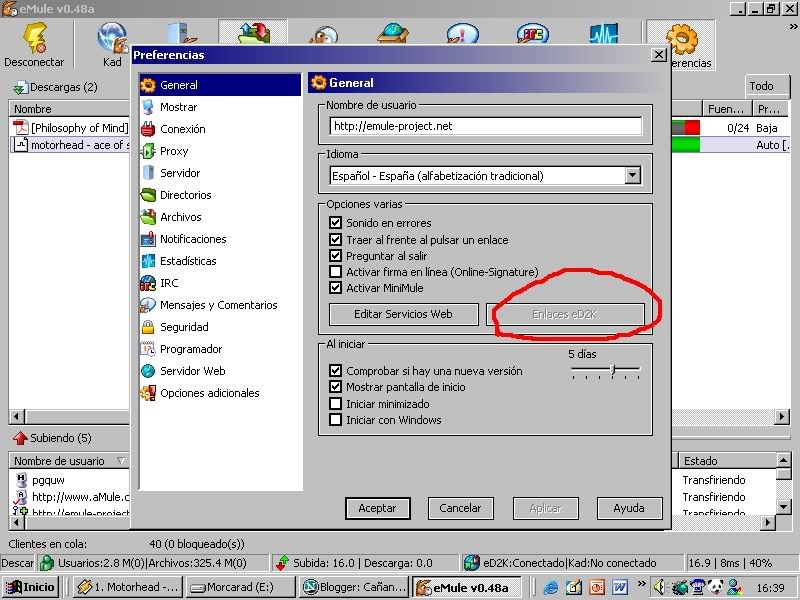Image resolution: width=800 pixels, height=600 pixels.
Task: Click the Notificaciones icon in preferences list
Action: coord(148,239)
